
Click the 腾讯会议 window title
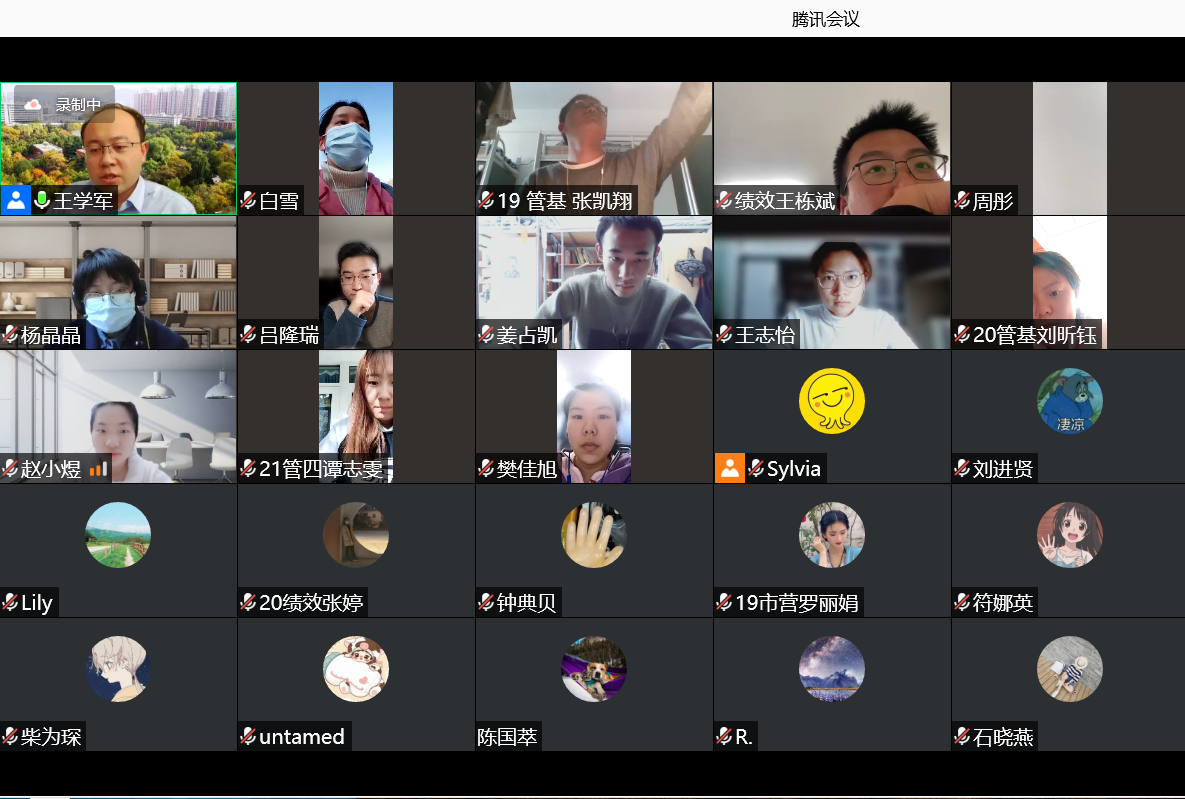(x=825, y=19)
